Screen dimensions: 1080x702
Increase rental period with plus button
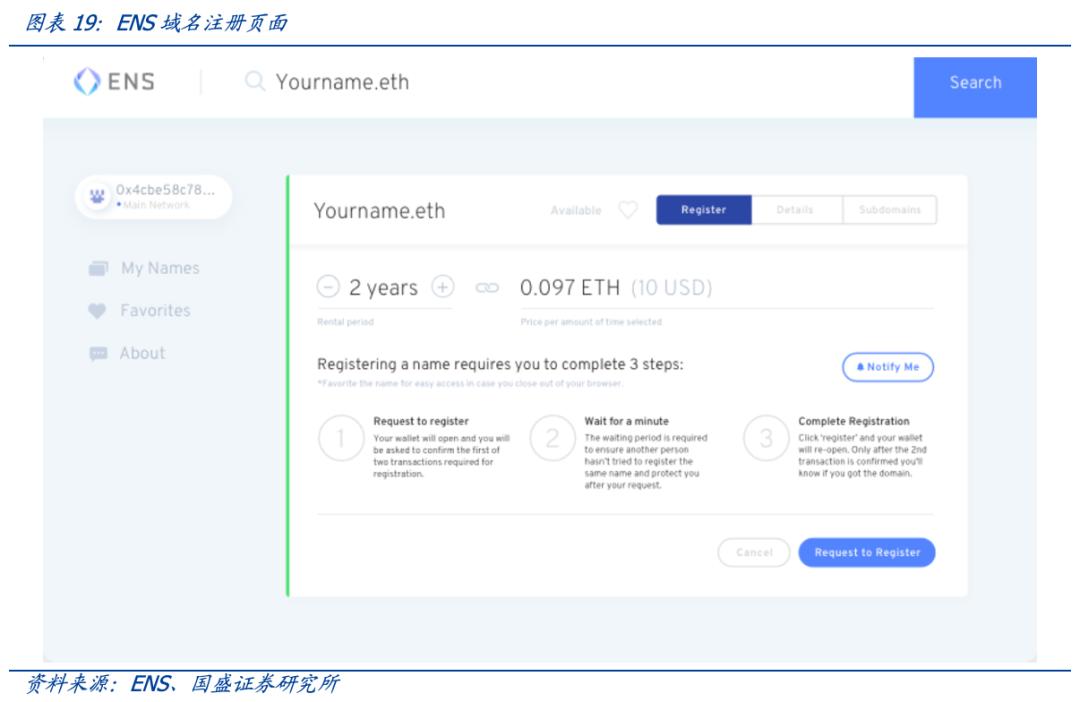pyautogui.click(x=442, y=287)
